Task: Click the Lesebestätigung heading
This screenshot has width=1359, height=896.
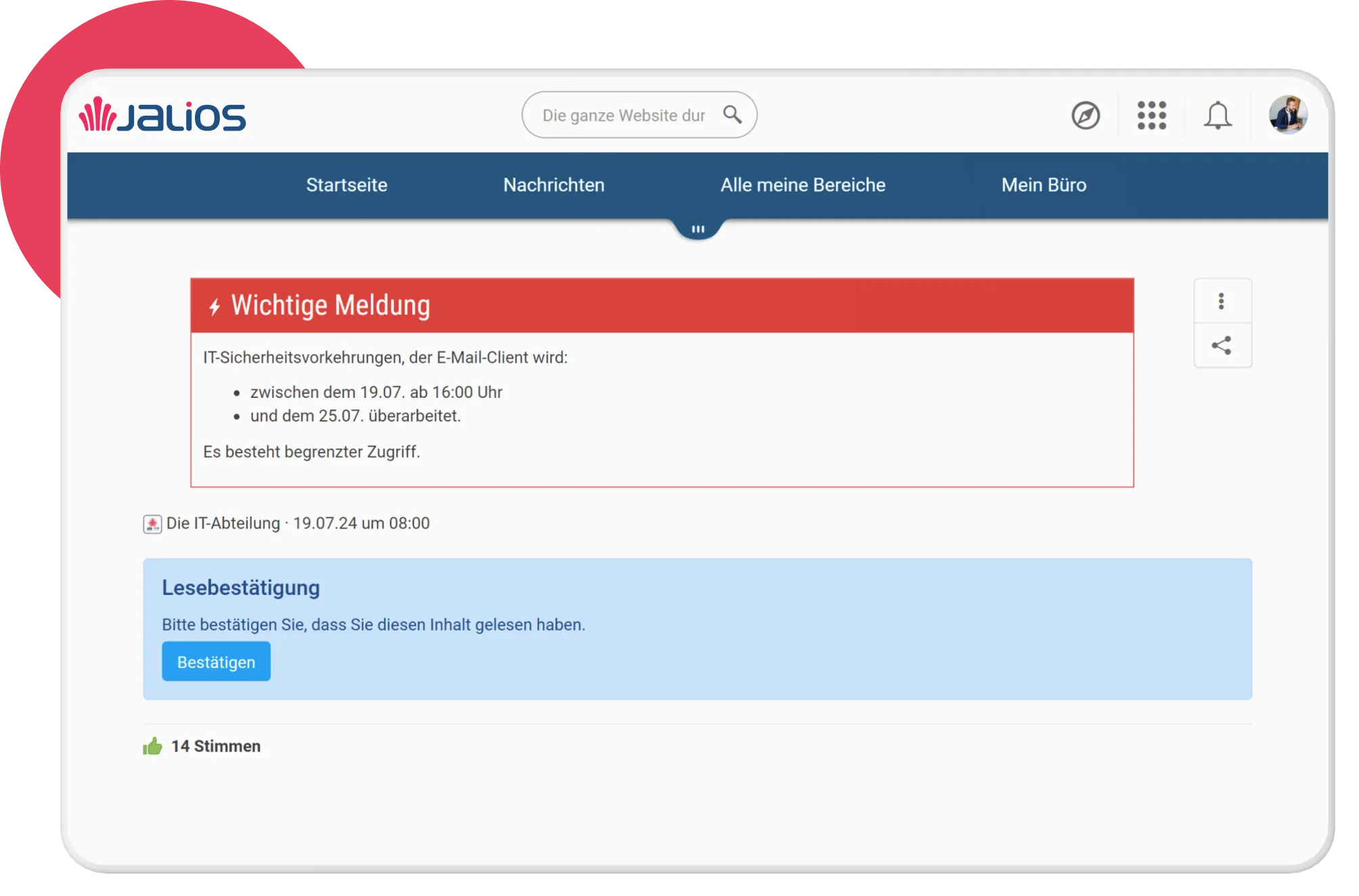Action: (241, 587)
